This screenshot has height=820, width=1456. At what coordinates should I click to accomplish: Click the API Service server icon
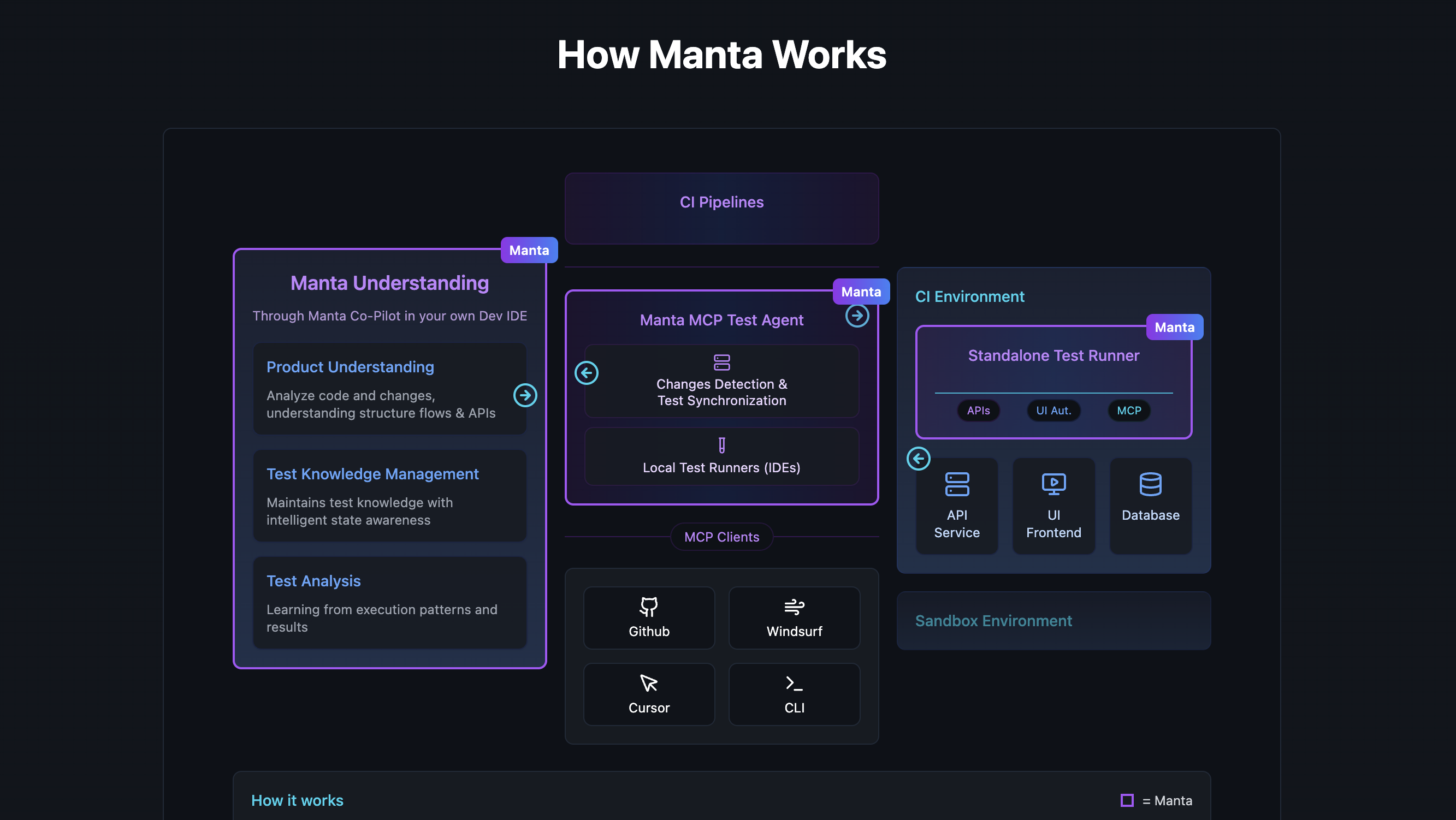(x=956, y=484)
